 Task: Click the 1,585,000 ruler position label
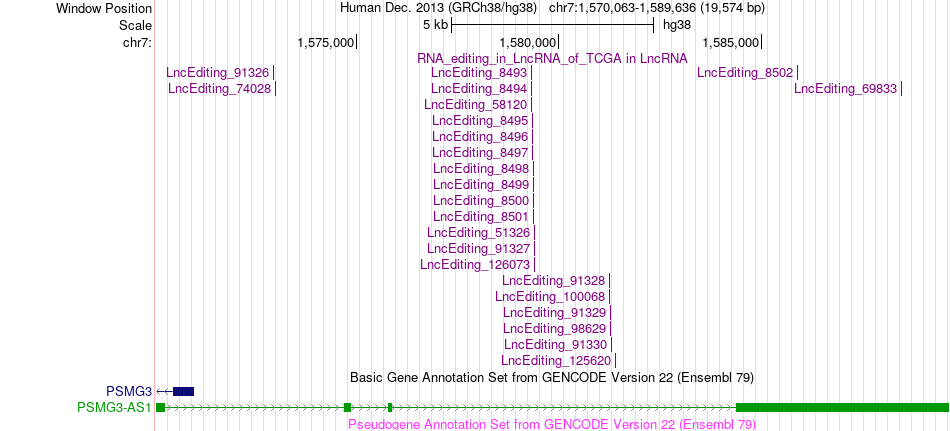coord(730,42)
